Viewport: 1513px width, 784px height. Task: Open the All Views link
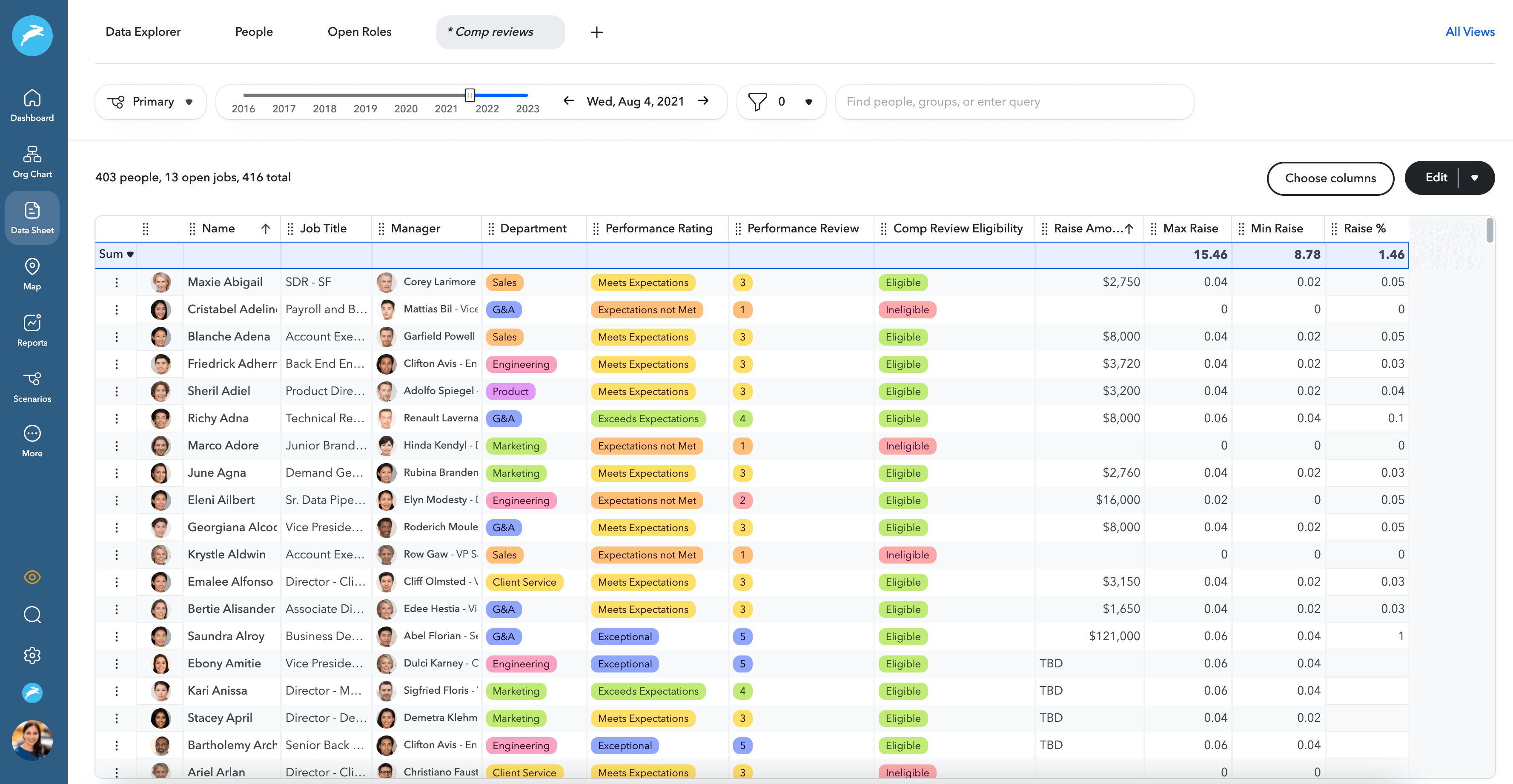(1470, 32)
